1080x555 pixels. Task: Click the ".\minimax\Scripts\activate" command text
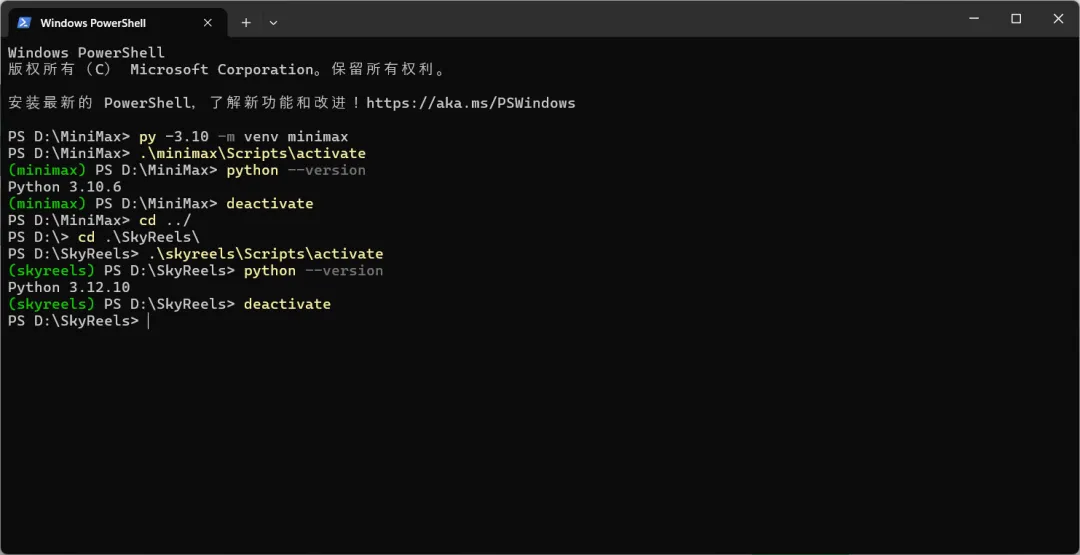(x=252, y=153)
